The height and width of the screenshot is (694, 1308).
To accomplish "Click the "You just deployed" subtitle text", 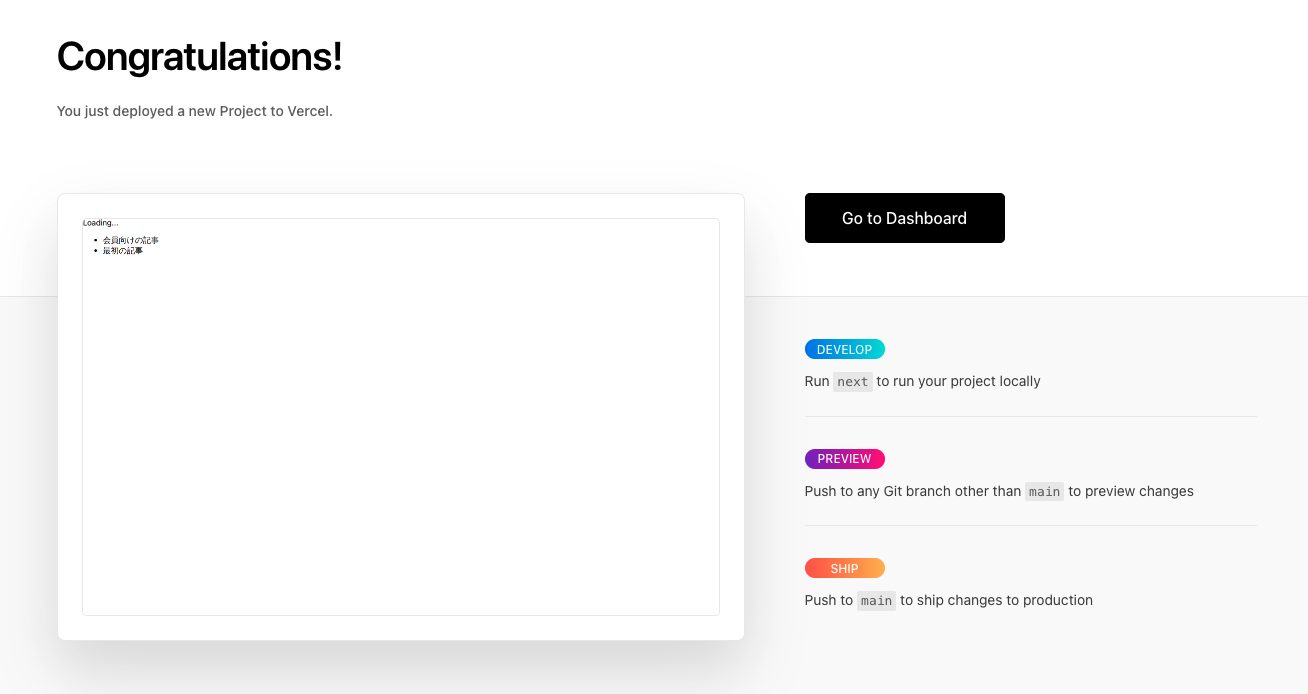I will pyautogui.click(x=194, y=111).
